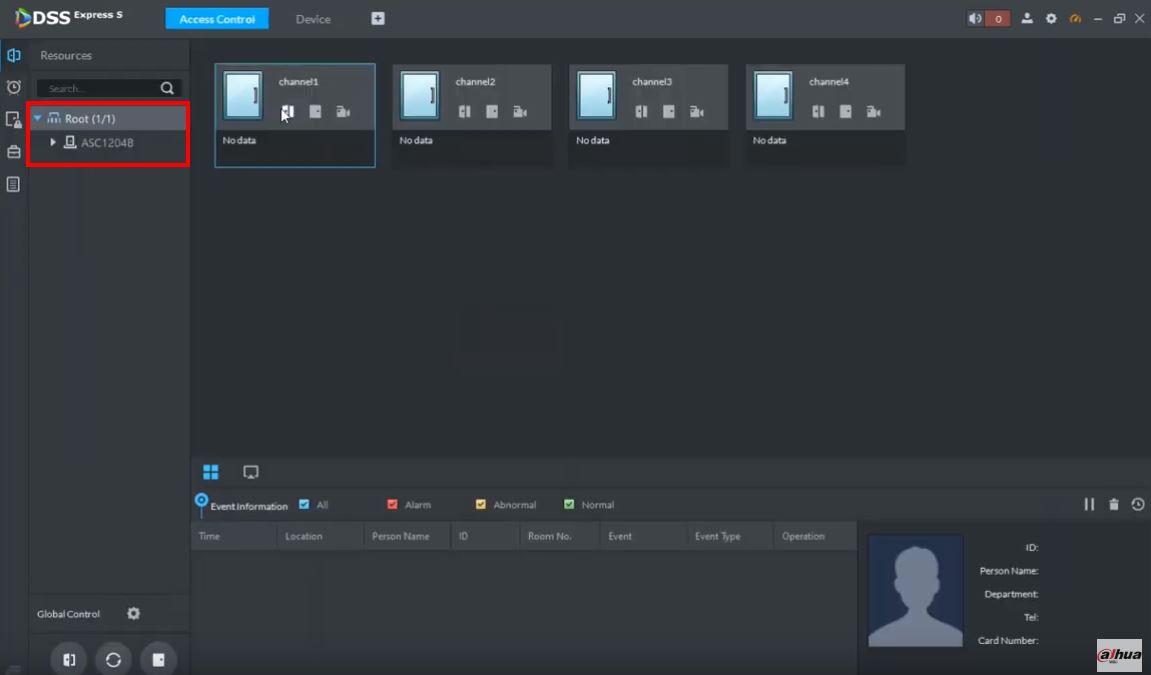The image size is (1151, 675).
Task: Open the user account icon
Action: pyautogui.click(x=1027, y=18)
